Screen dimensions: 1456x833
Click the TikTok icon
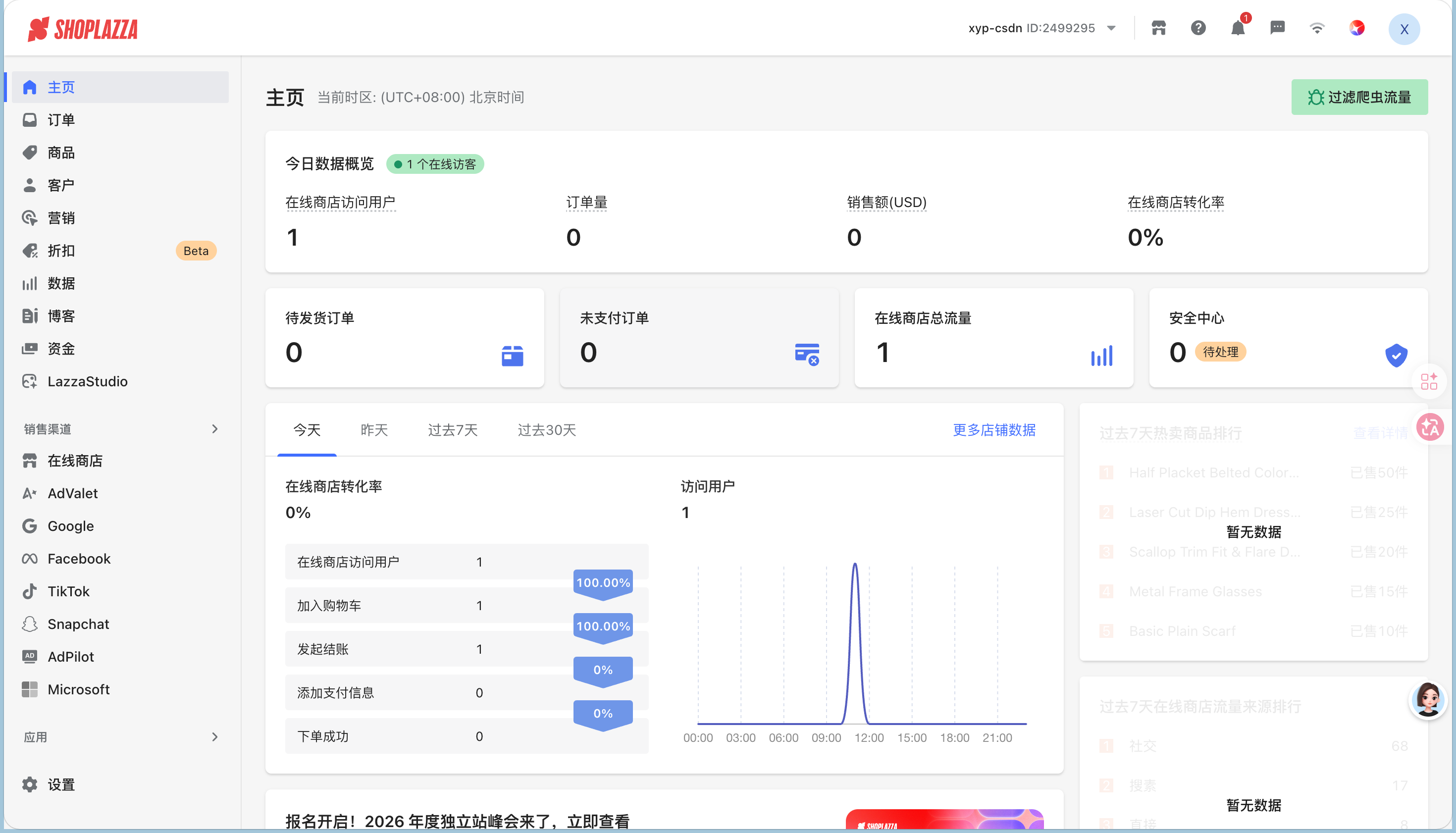30,591
